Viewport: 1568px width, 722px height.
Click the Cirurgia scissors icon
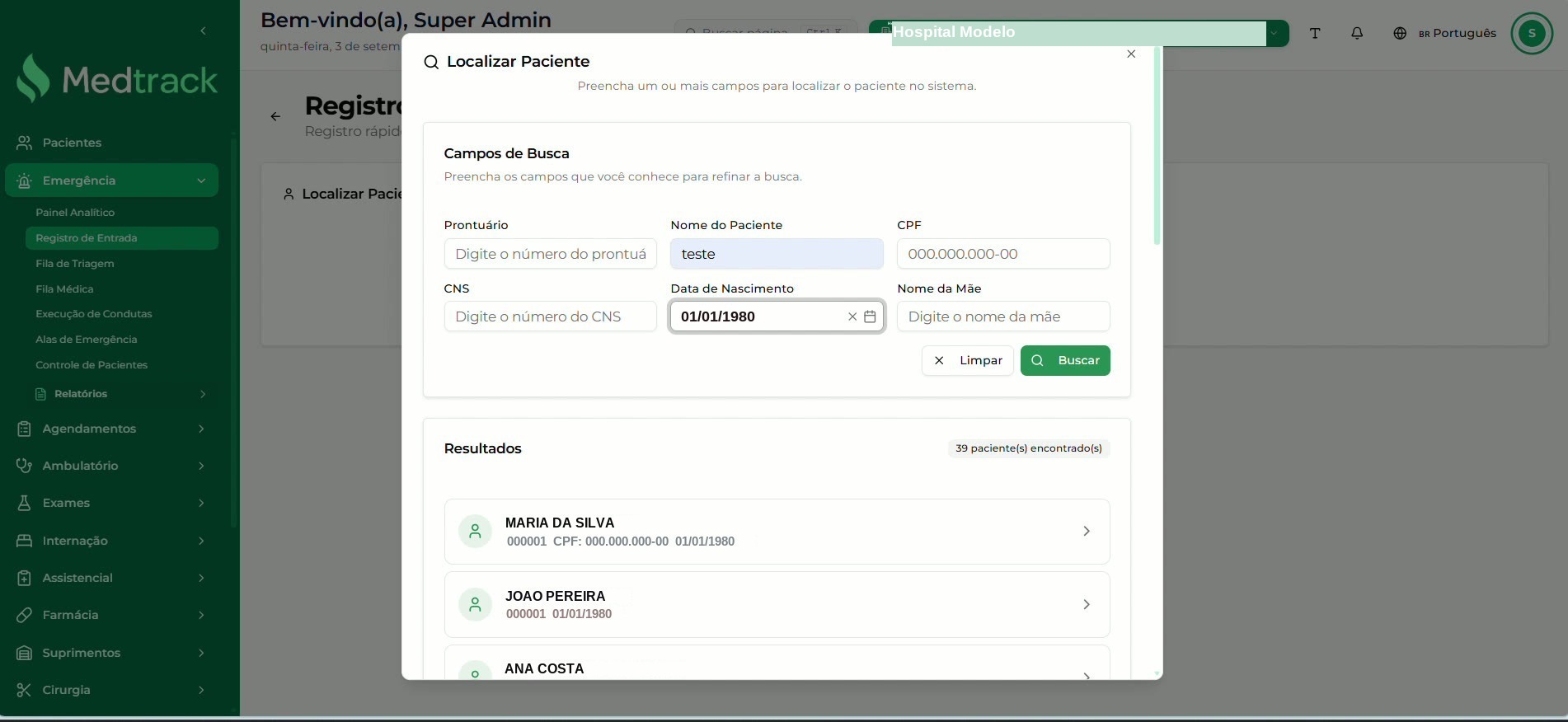tap(25, 690)
